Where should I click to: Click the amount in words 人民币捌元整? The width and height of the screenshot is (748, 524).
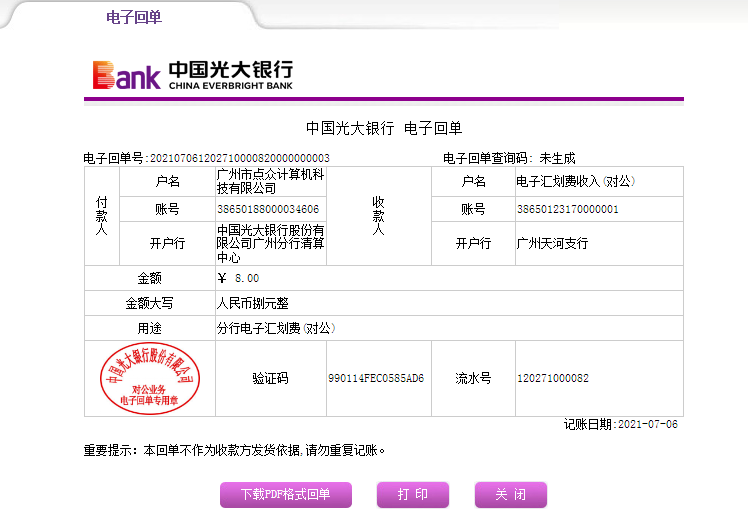pos(252,303)
